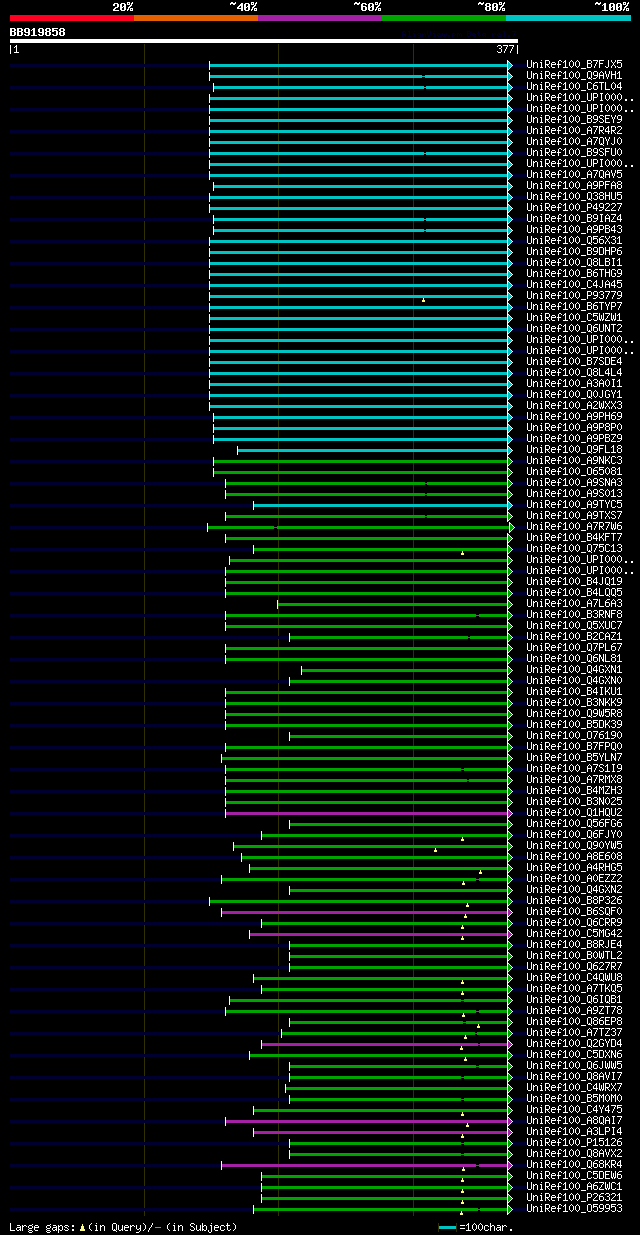Select hit label UniRef100_A9SNA3
This screenshot has width=640, height=1235.
tap(574, 482)
